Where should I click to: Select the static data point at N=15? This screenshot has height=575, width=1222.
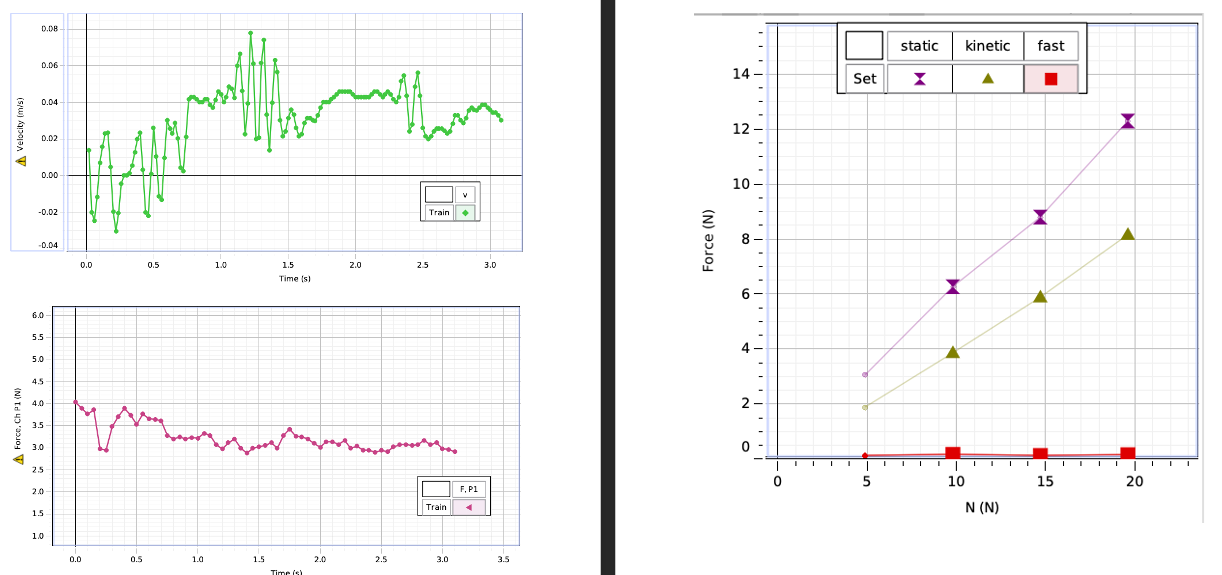click(x=1040, y=217)
